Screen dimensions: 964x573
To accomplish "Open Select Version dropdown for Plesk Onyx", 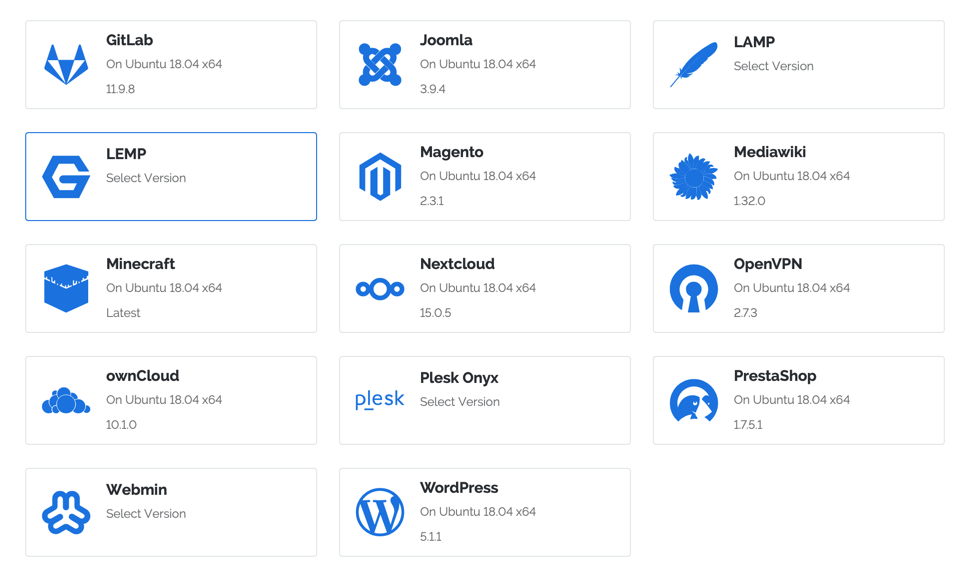I will [x=460, y=401].
